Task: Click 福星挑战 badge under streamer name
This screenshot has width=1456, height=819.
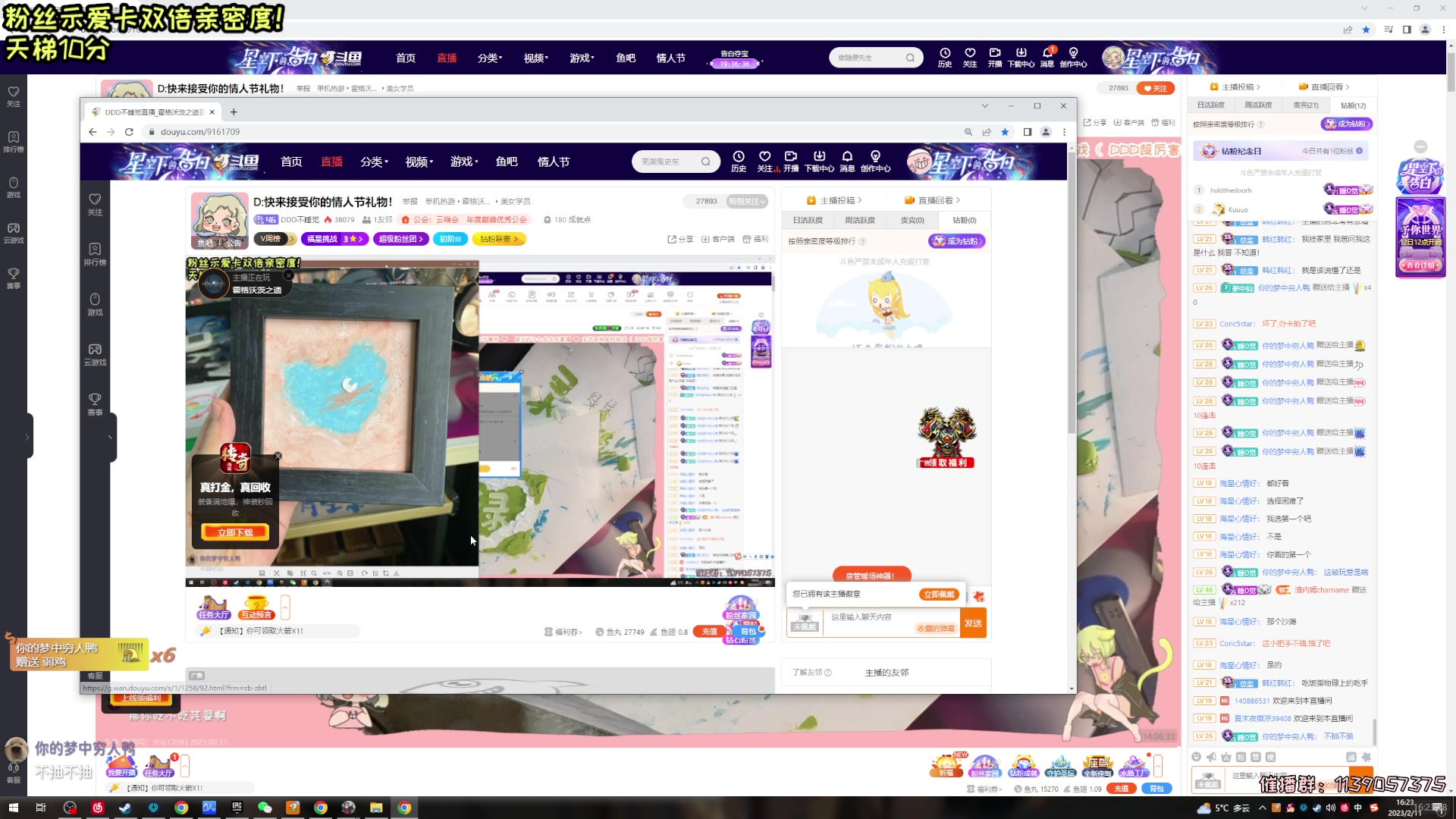Action: click(x=334, y=239)
